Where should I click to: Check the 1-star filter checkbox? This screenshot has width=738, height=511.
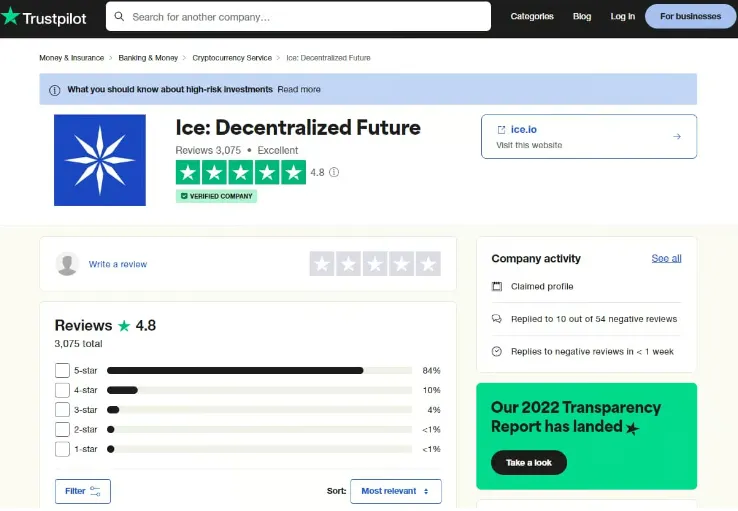[62, 449]
